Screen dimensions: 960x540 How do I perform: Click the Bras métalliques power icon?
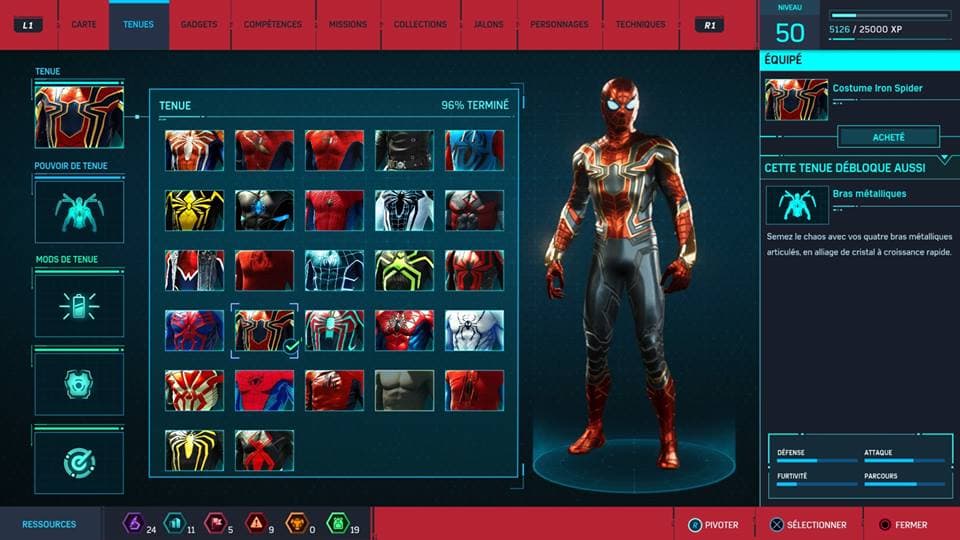(x=797, y=205)
